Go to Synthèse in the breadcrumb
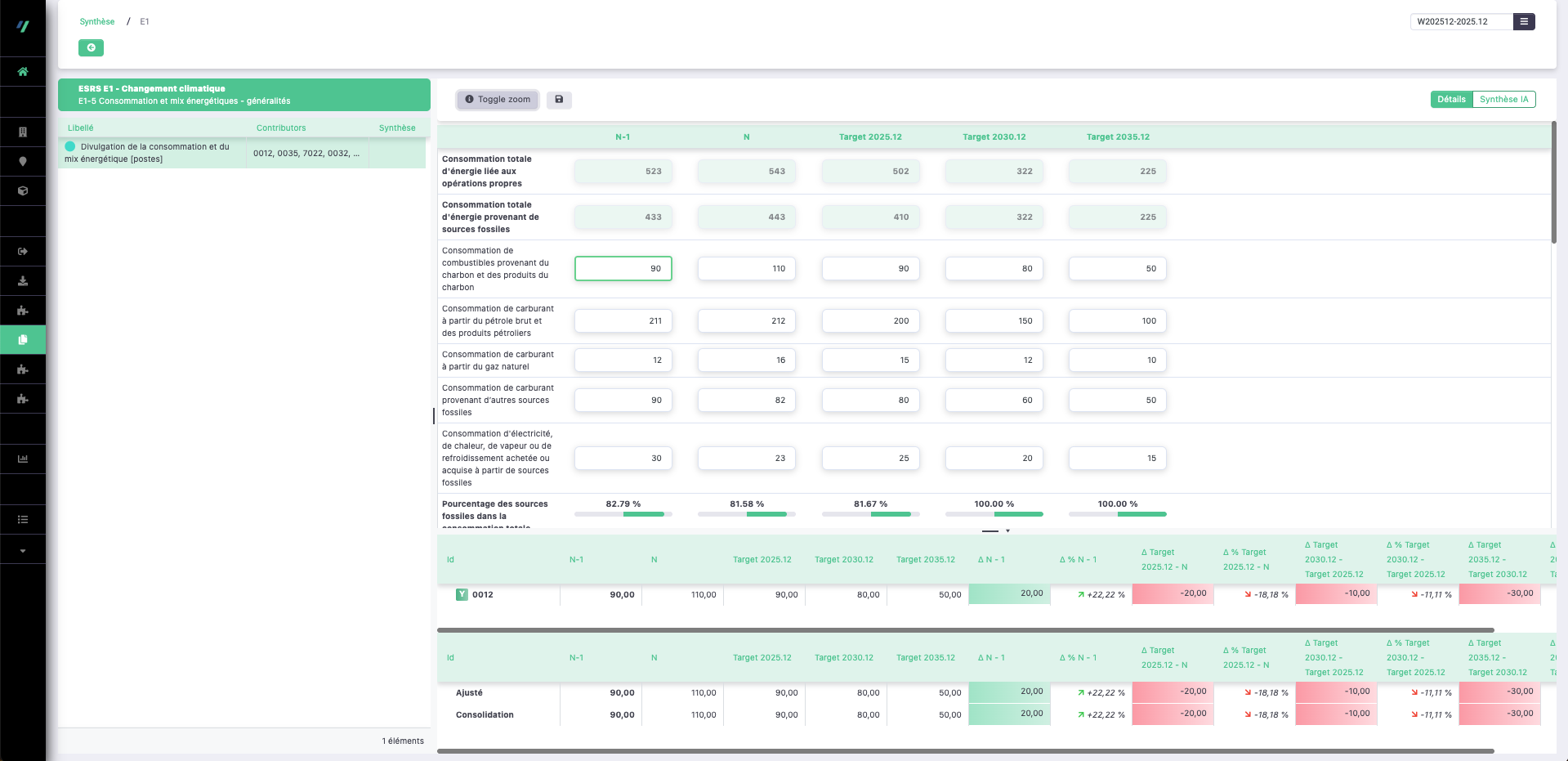Screen dimensions: 1568x761 click(x=97, y=22)
